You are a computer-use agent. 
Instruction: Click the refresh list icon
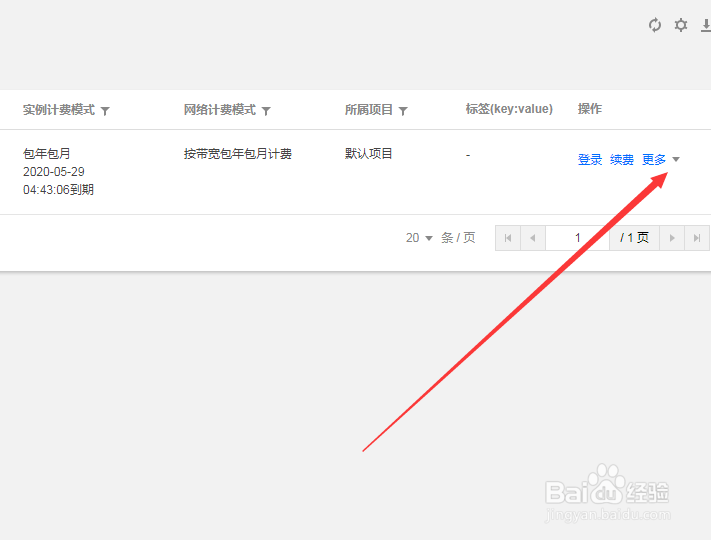pos(655,25)
